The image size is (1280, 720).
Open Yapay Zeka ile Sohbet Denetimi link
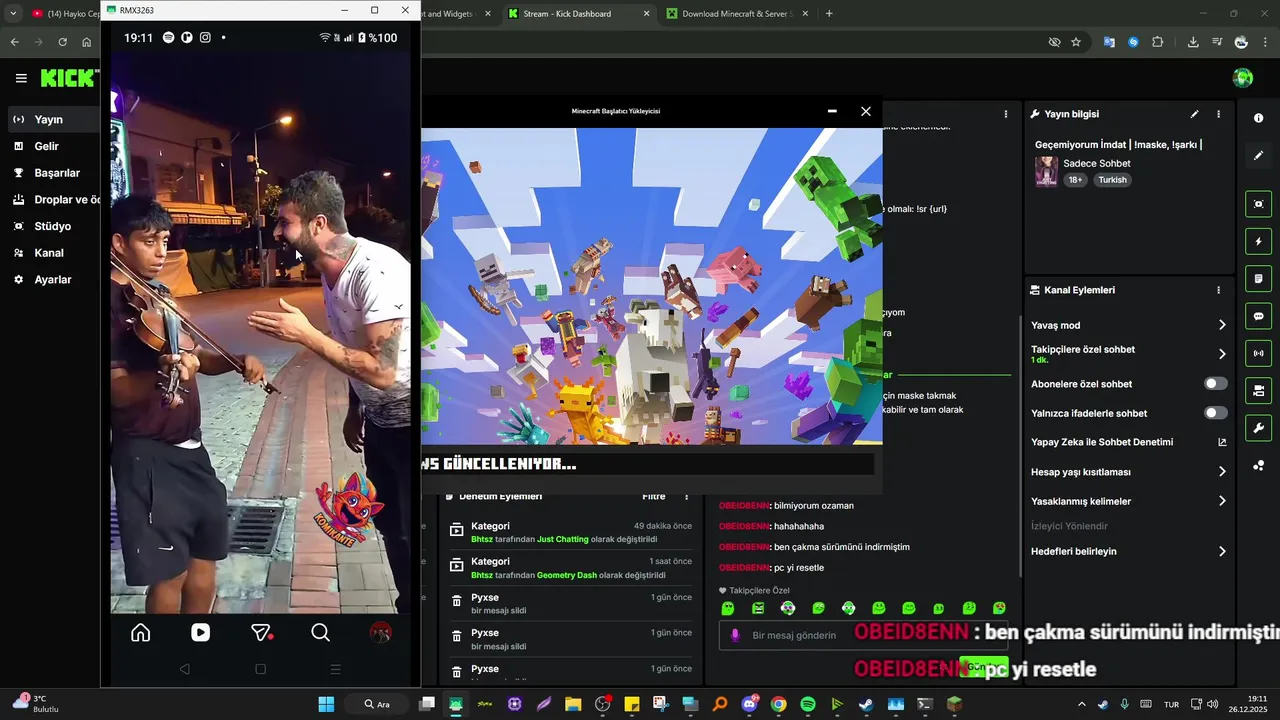(x=1128, y=442)
